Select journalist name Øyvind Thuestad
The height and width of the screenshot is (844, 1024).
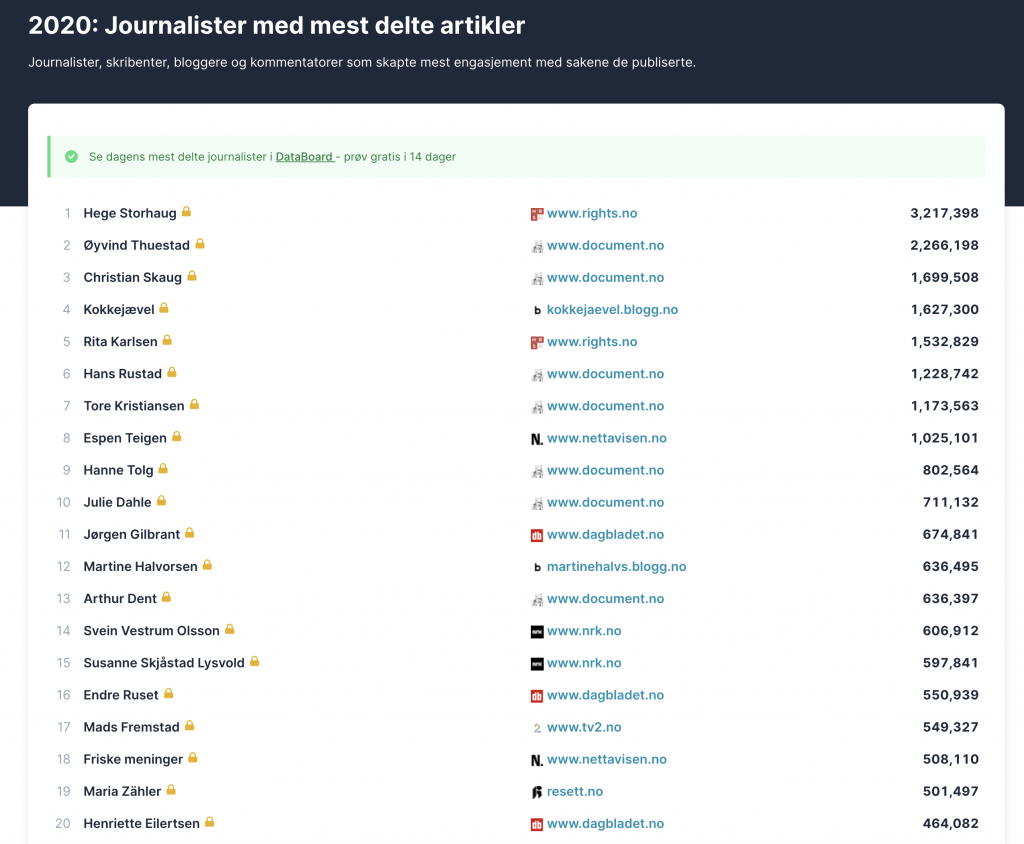pyautogui.click(x=137, y=245)
